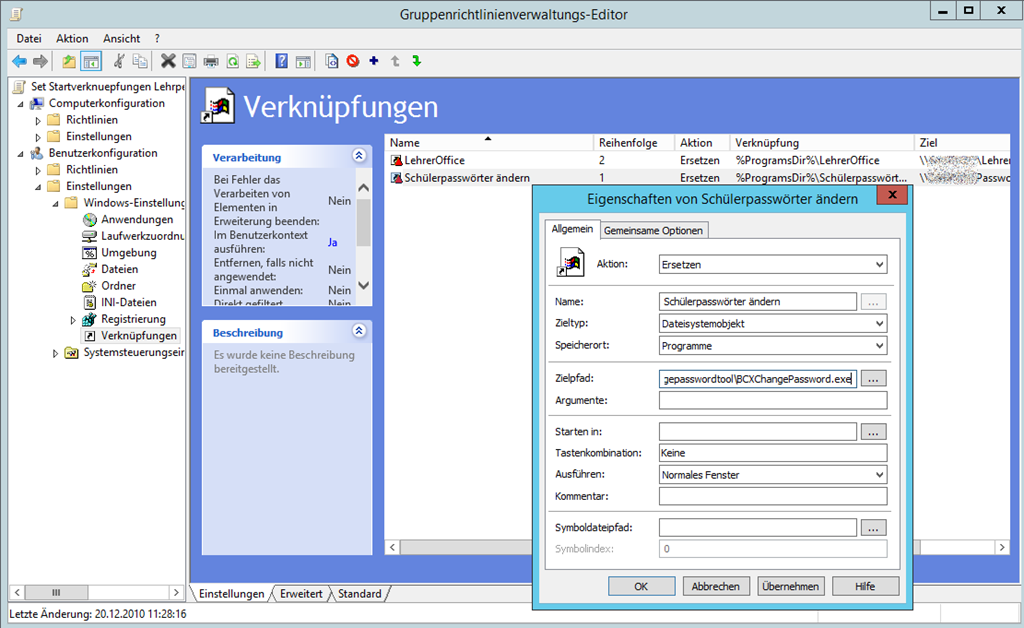Click the green move down arrow icon
This screenshot has height=628, width=1024.
pyautogui.click(x=416, y=62)
